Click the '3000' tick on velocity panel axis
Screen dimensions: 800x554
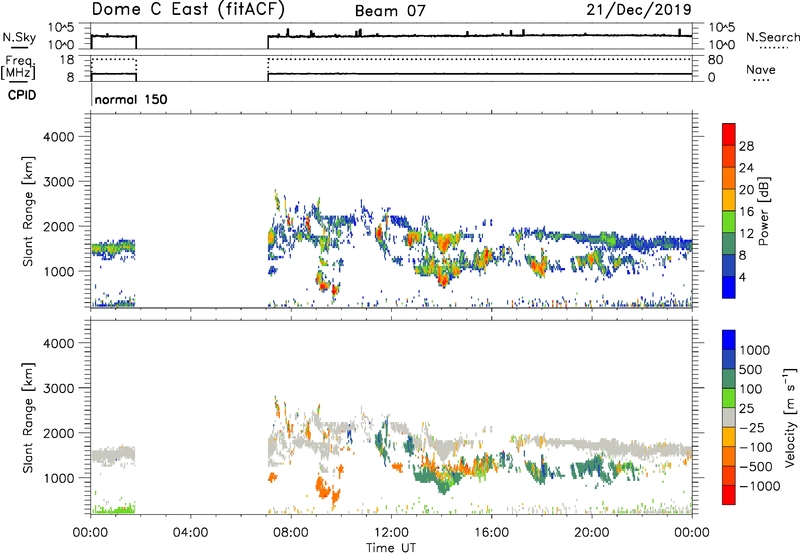coord(58,388)
